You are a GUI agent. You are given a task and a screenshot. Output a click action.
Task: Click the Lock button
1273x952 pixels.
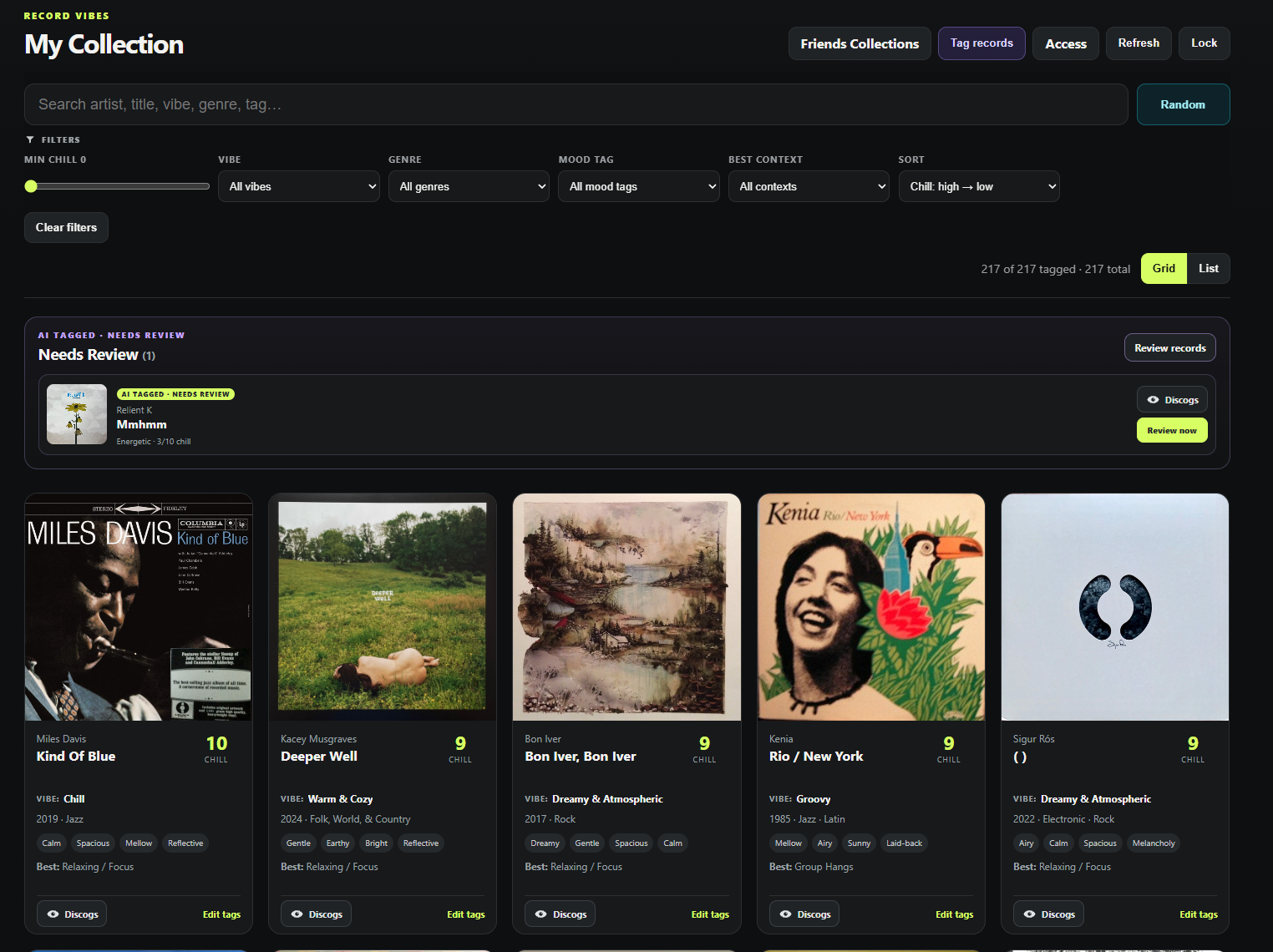[x=1204, y=43]
